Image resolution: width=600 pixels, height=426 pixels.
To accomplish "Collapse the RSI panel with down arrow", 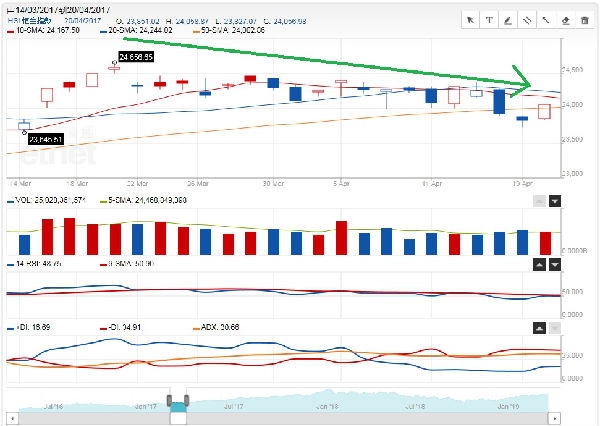I will (555, 265).
